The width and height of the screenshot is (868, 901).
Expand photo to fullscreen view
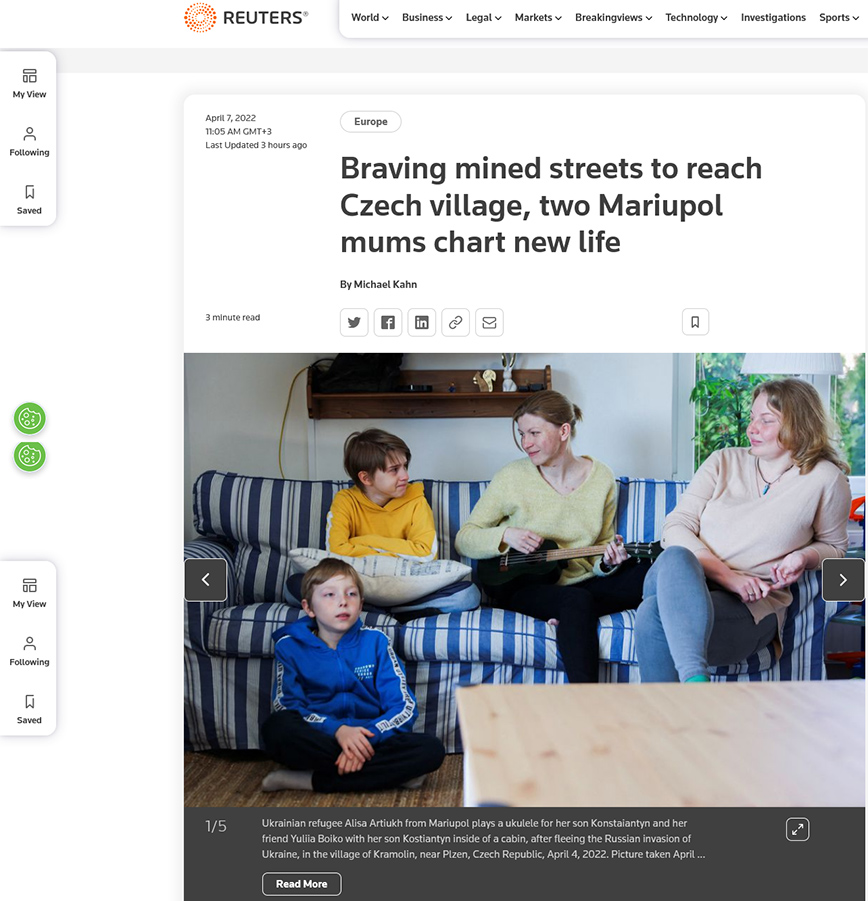[x=797, y=829]
